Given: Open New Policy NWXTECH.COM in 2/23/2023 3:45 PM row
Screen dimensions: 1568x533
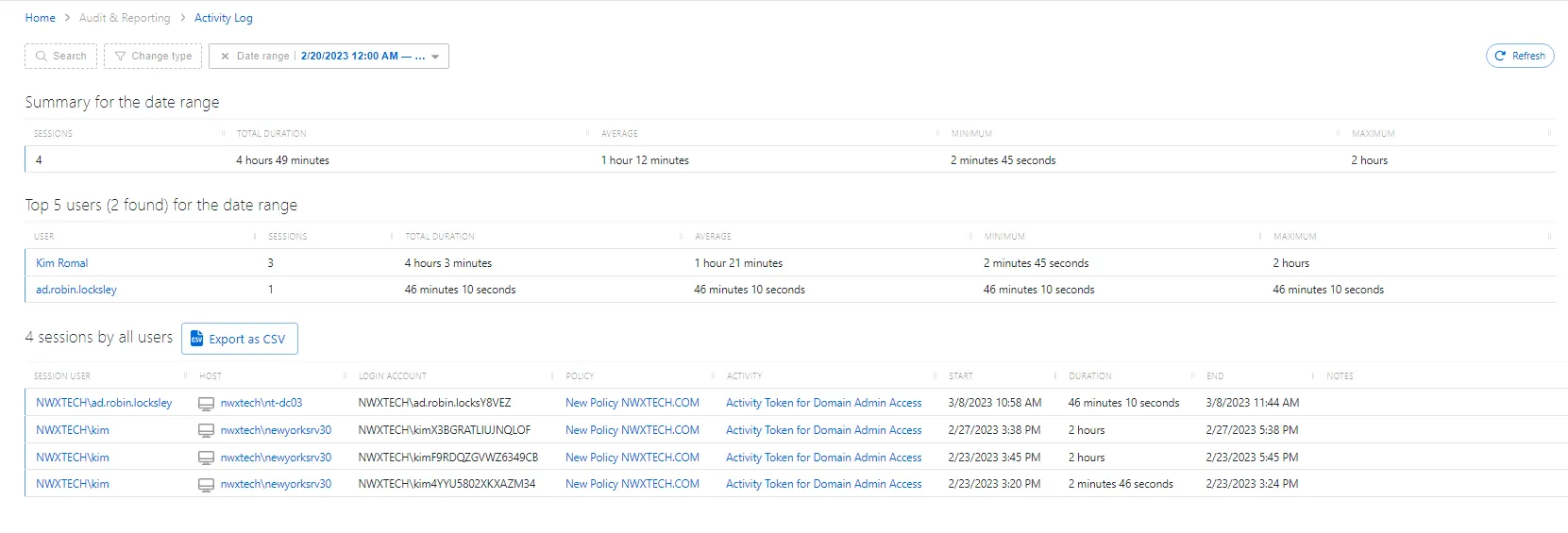Looking at the screenshot, I should tap(632, 458).
